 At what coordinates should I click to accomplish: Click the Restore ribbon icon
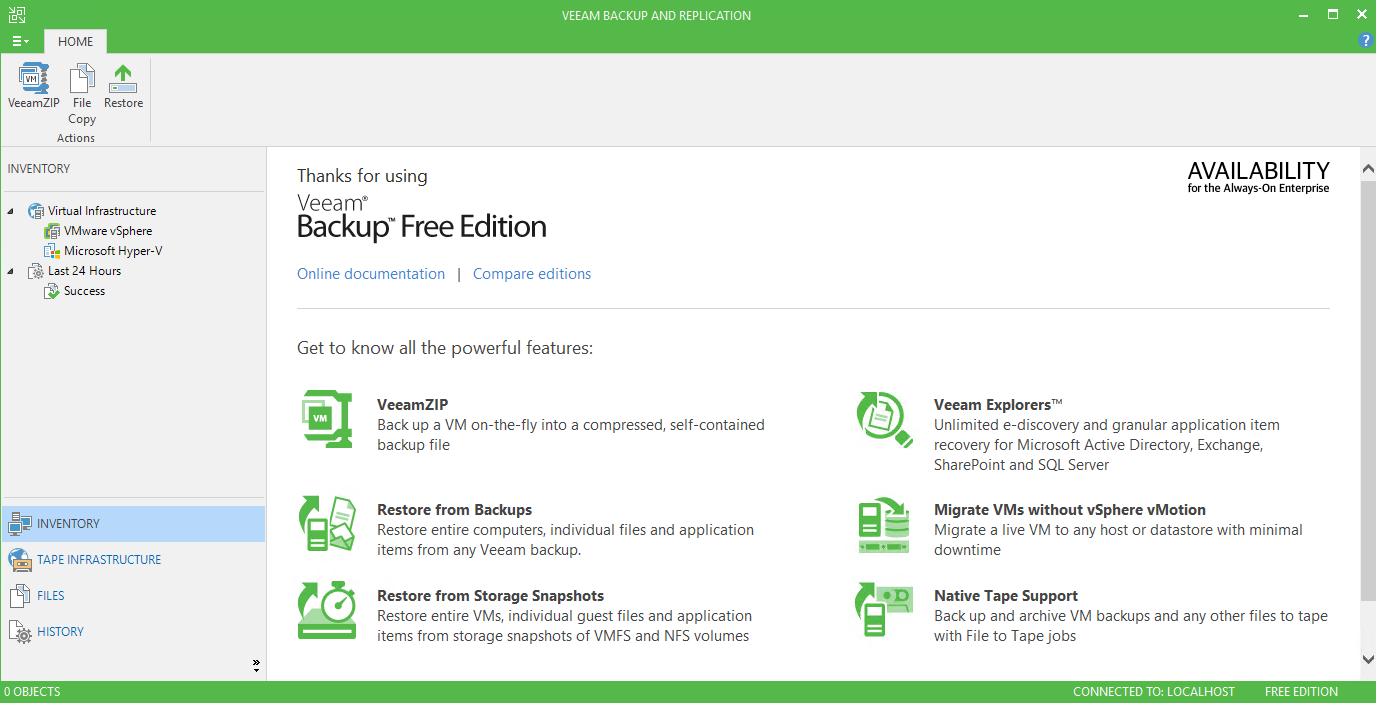click(123, 78)
